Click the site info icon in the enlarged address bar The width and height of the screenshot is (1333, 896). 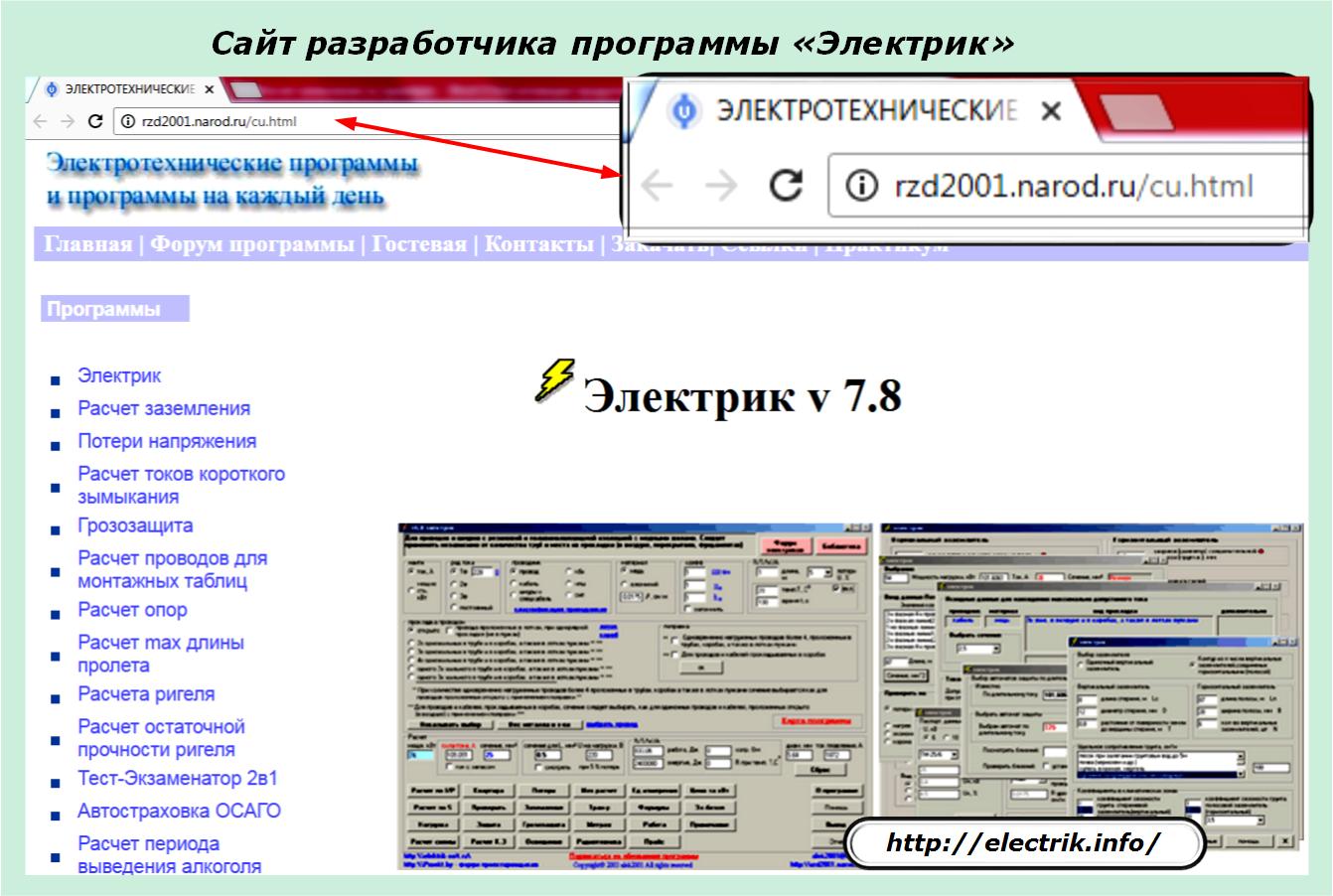coord(863,186)
